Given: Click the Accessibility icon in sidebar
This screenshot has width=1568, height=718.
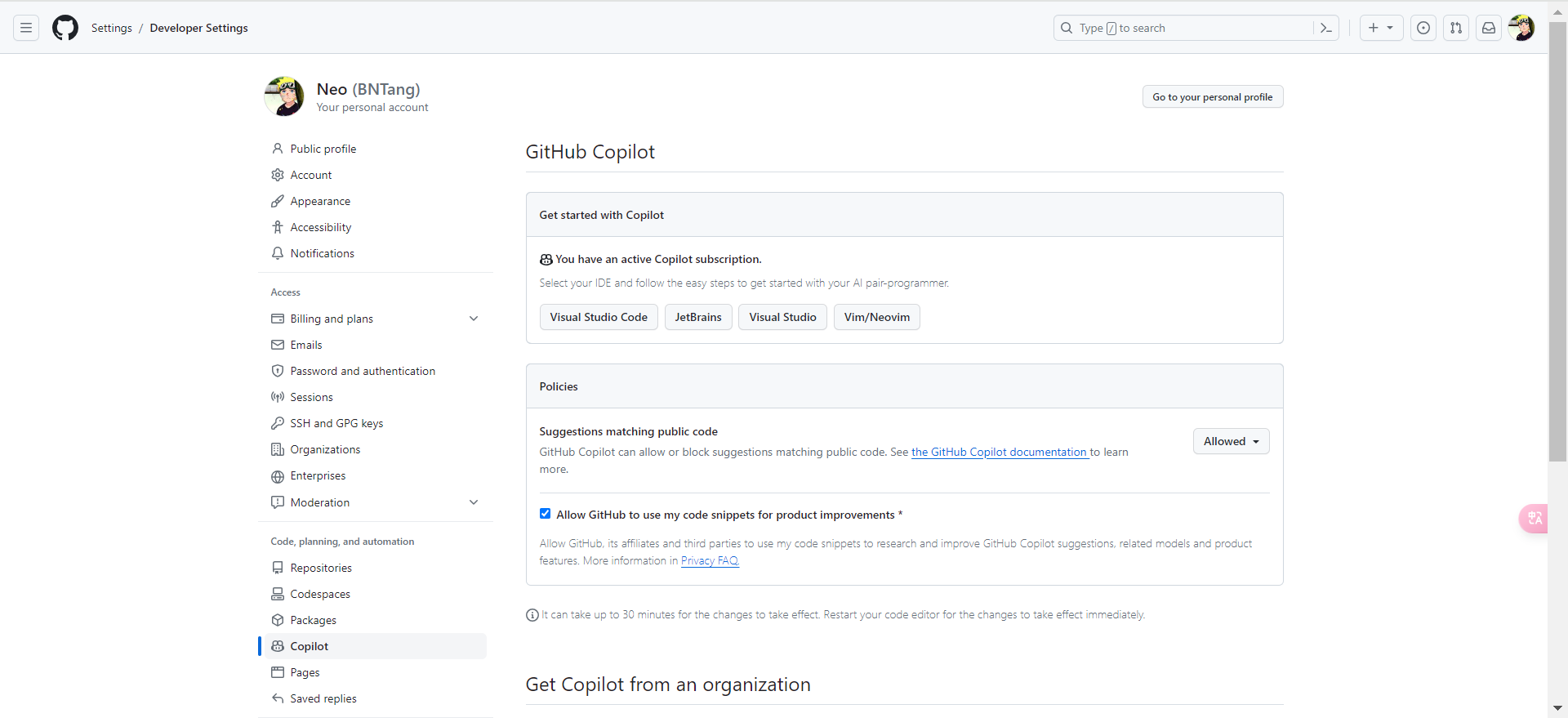Looking at the screenshot, I should [x=278, y=227].
